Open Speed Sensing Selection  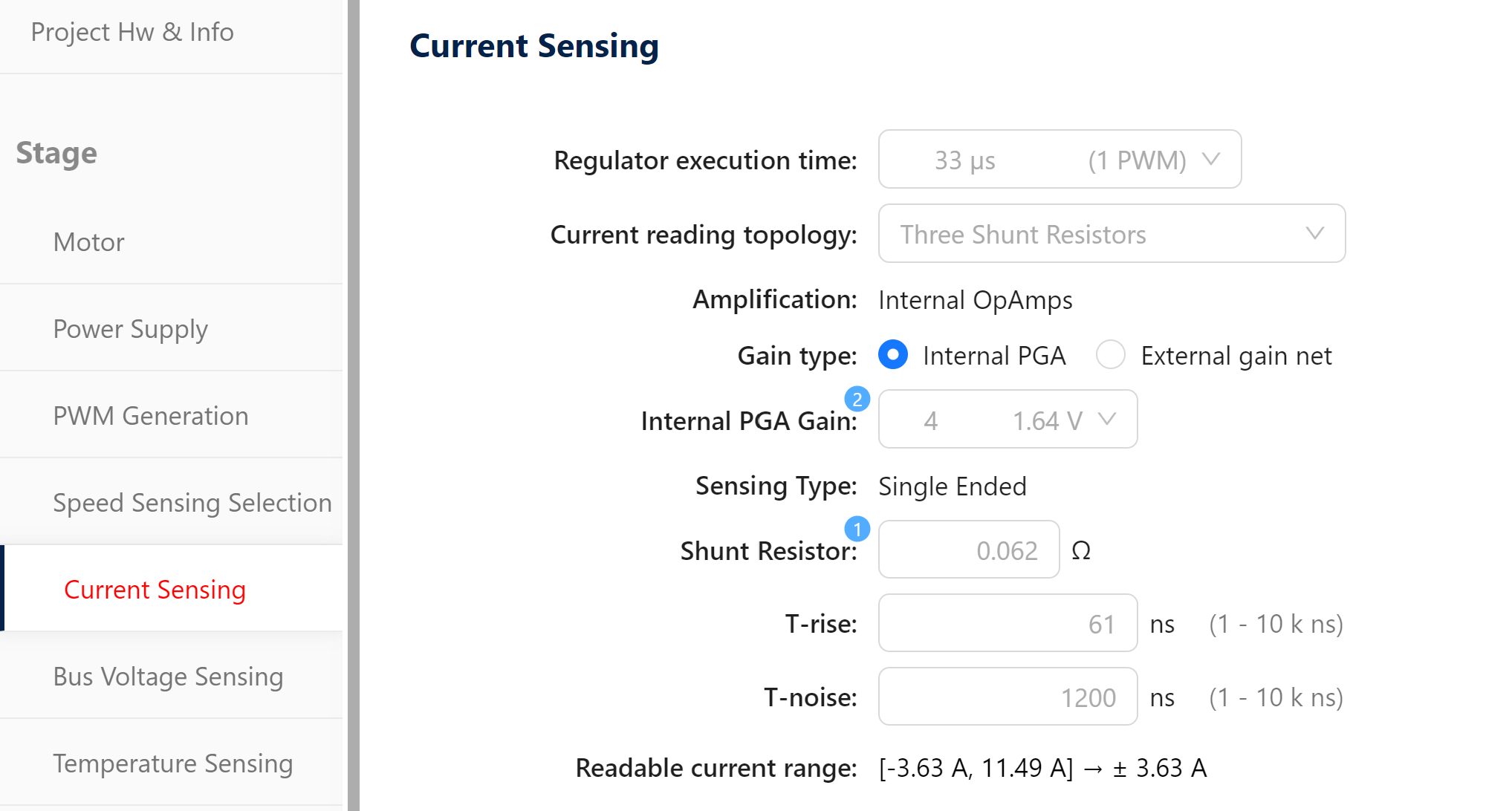[192, 502]
